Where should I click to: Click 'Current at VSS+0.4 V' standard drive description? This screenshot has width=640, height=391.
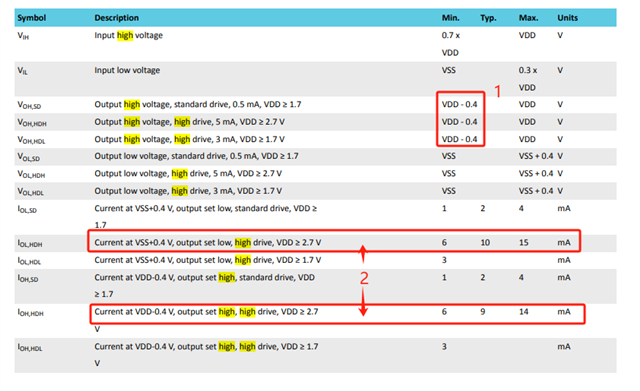(x=206, y=216)
